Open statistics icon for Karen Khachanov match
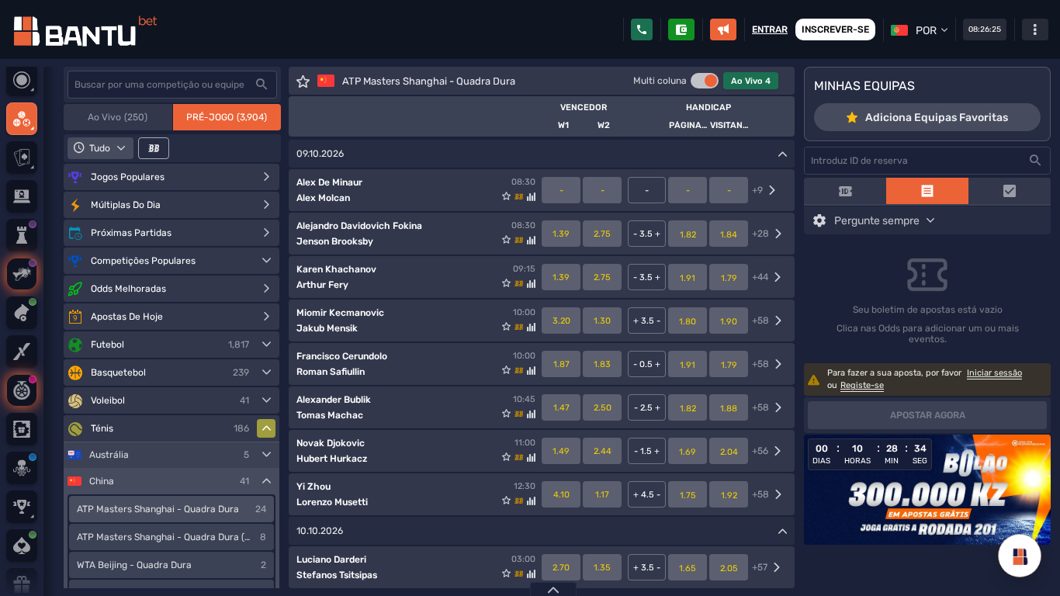1060x596 pixels. 531,284
